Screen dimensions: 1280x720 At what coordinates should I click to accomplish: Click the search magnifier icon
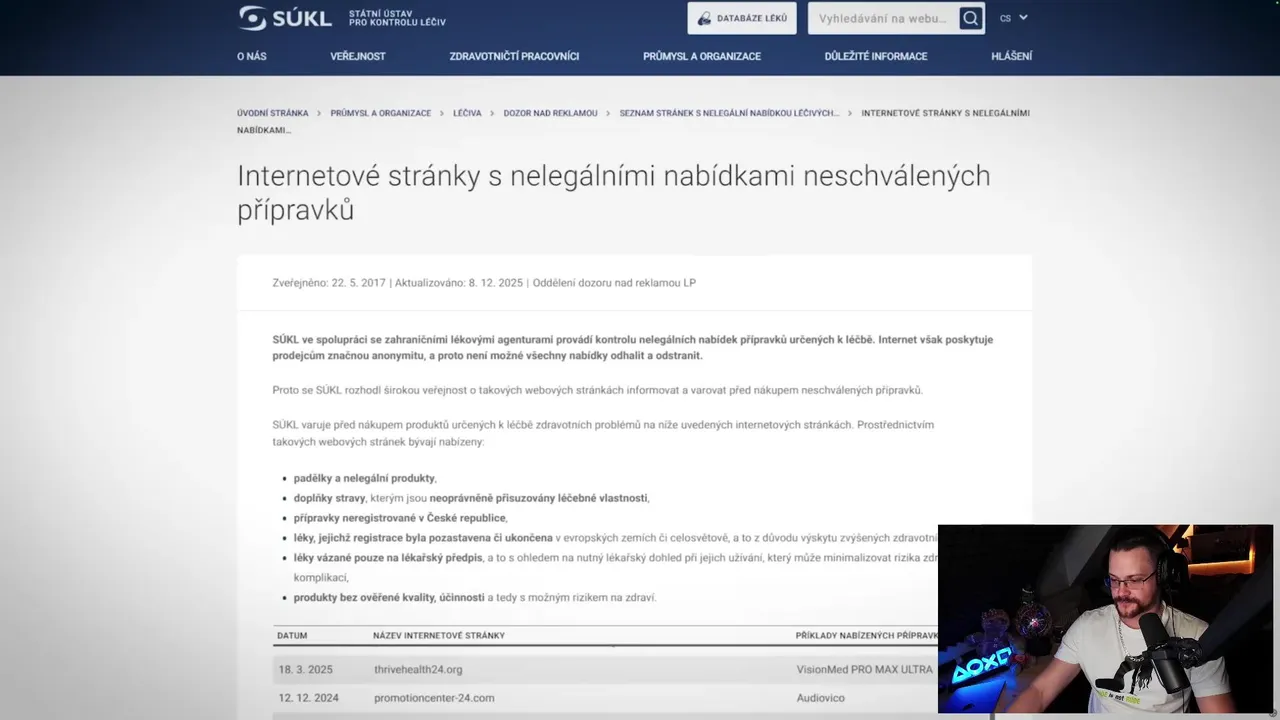click(x=970, y=18)
